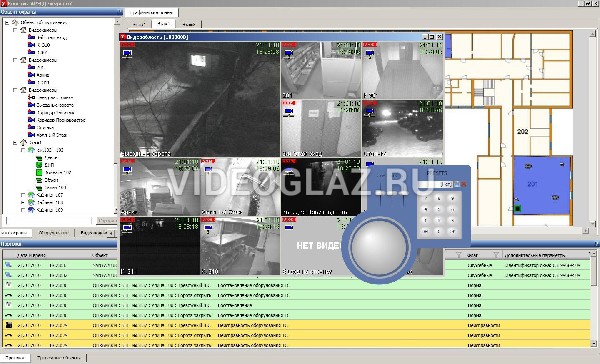Switch to the second tab above the floor plan
The image size is (600, 364).
pyautogui.click(x=163, y=24)
